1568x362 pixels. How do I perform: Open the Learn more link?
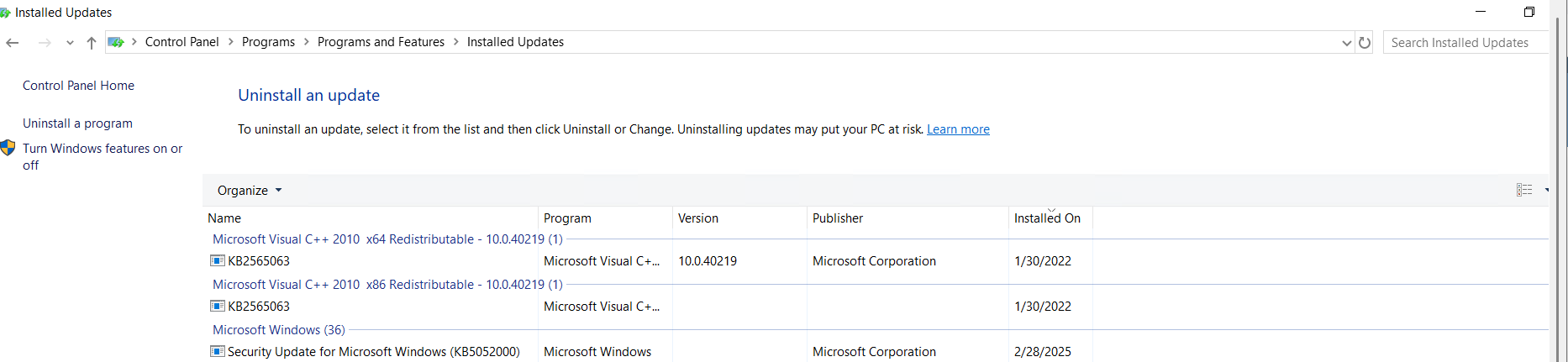[958, 129]
